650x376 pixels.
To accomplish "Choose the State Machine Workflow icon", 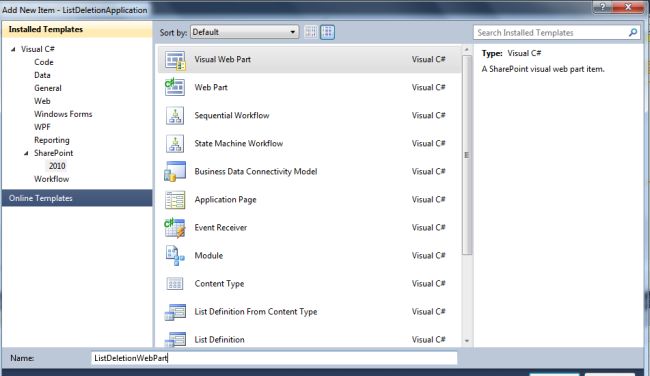I will pos(175,143).
